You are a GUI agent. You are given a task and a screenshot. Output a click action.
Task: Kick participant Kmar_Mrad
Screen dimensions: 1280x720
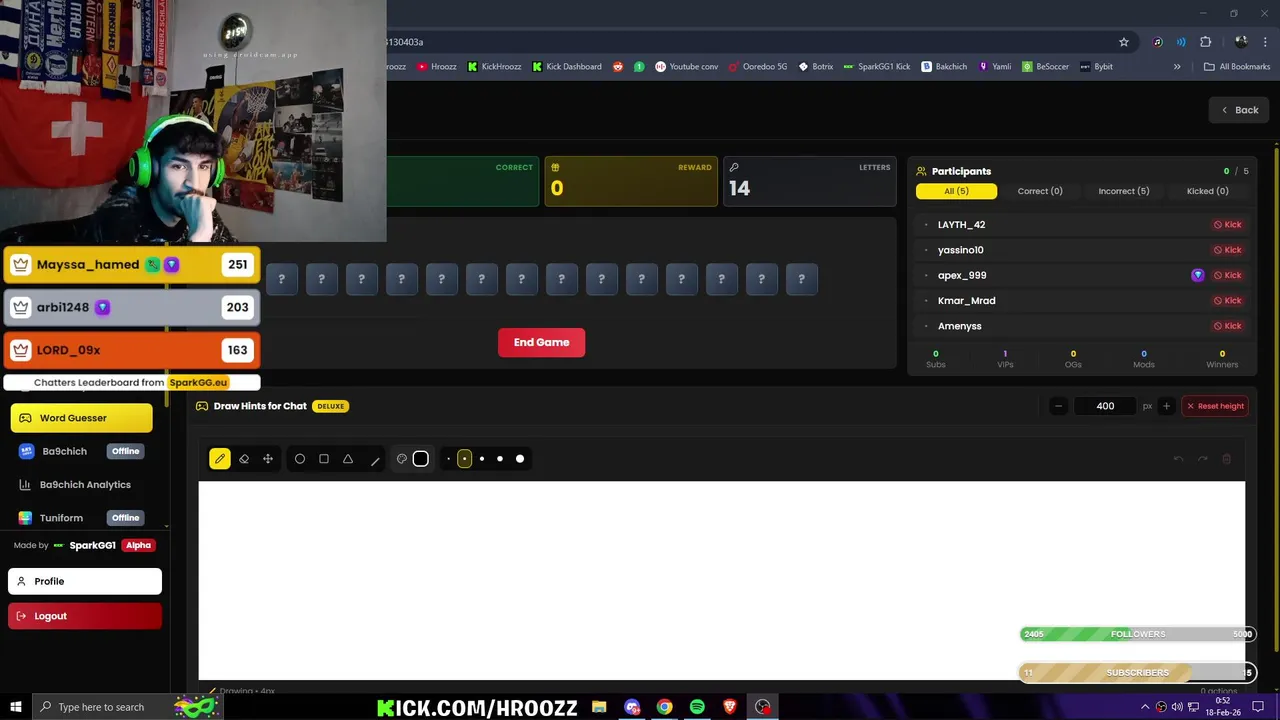[x=1227, y=301]
